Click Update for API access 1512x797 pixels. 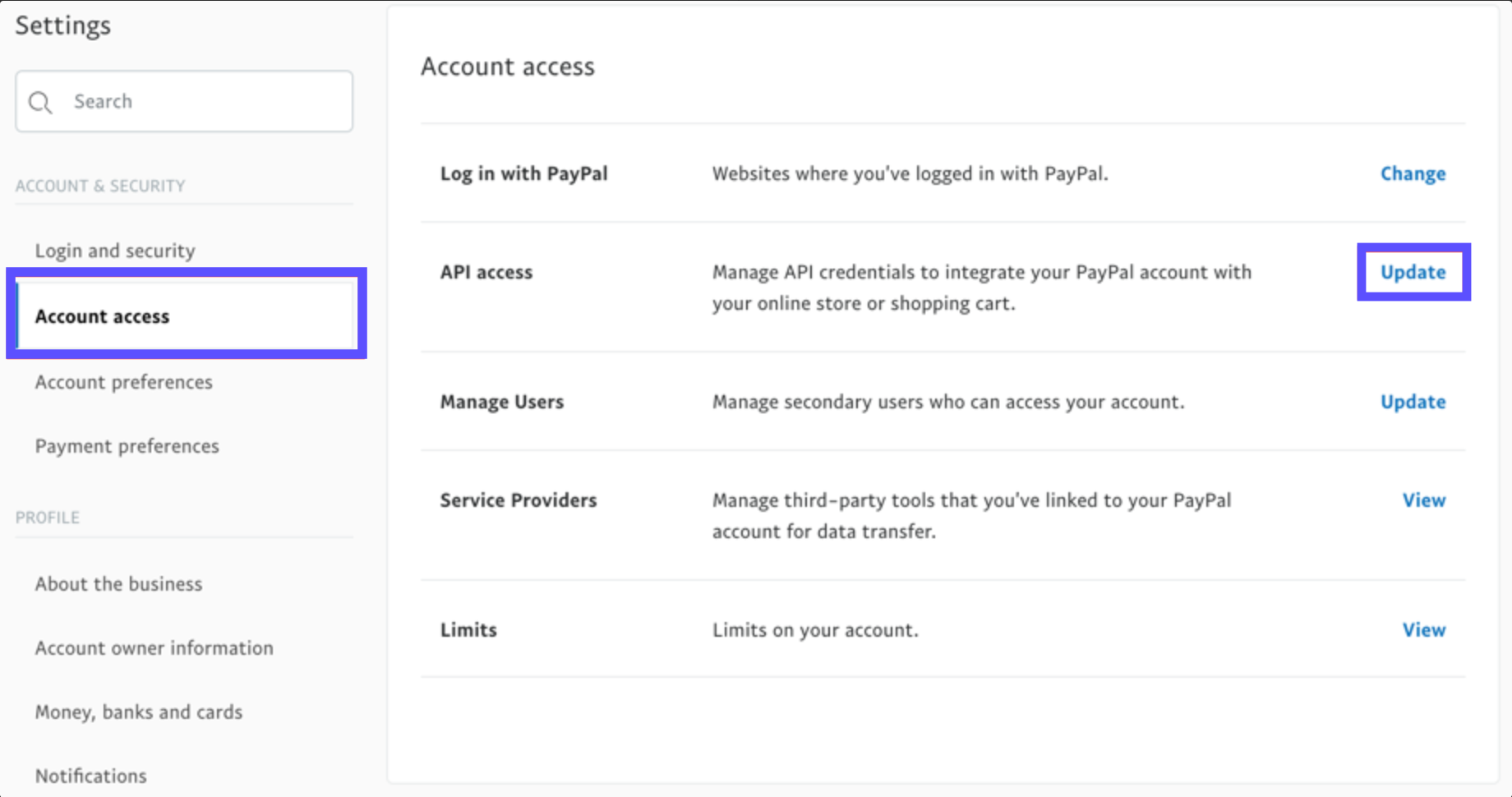[1413, 272]
